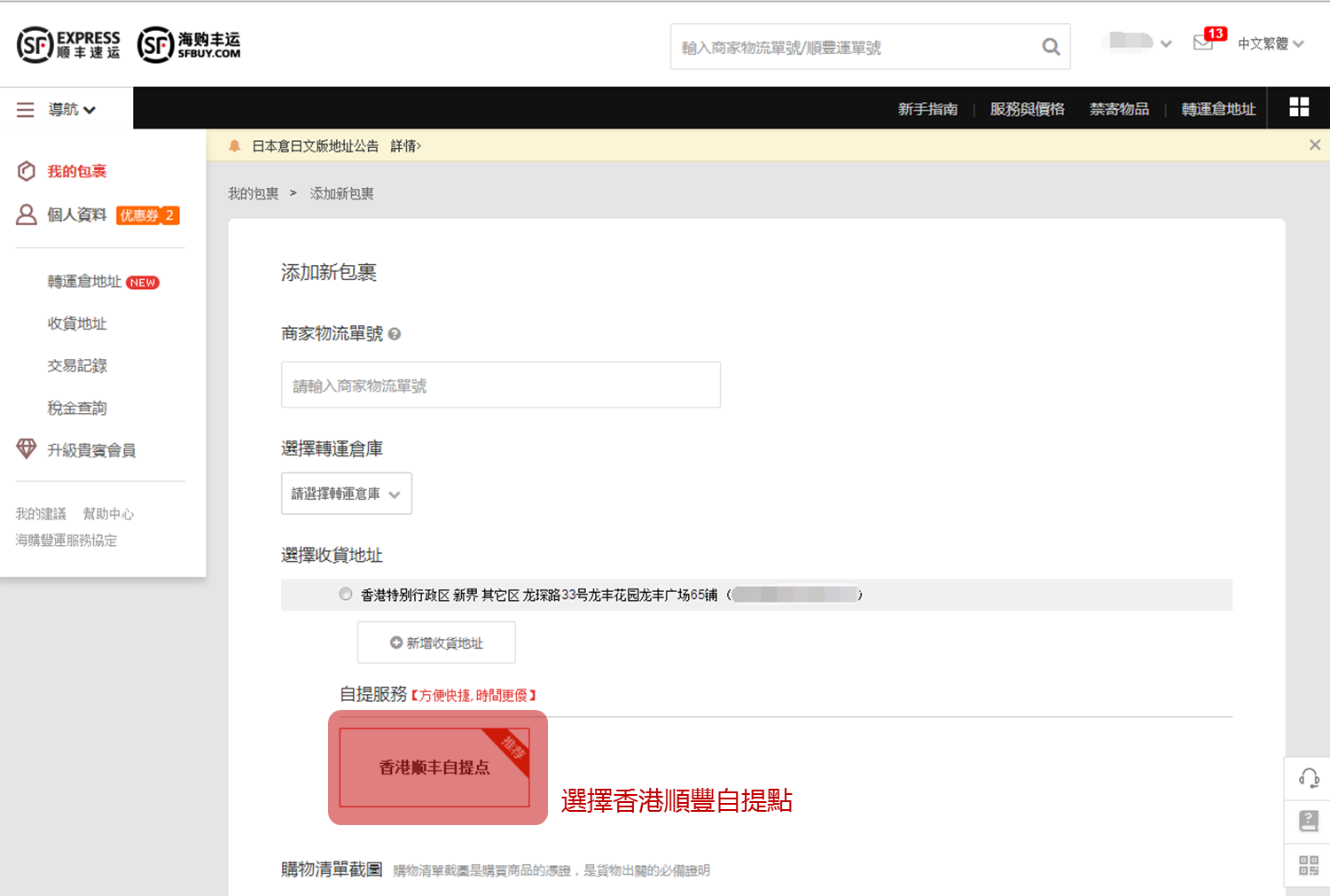This screenshot has height=896, width=1330.
Task: Open sidebar 轉運倉地址 NEW item
Action: coord(103,282)
